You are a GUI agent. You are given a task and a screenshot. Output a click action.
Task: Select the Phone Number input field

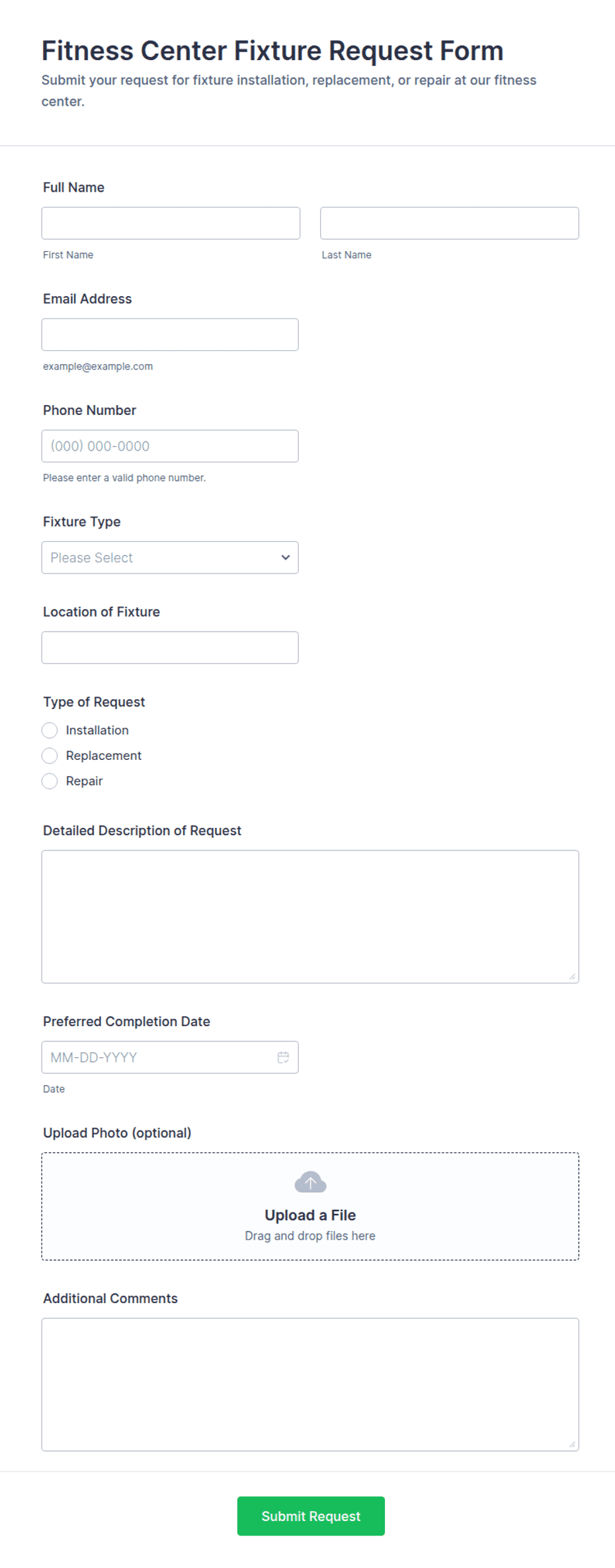170,446
